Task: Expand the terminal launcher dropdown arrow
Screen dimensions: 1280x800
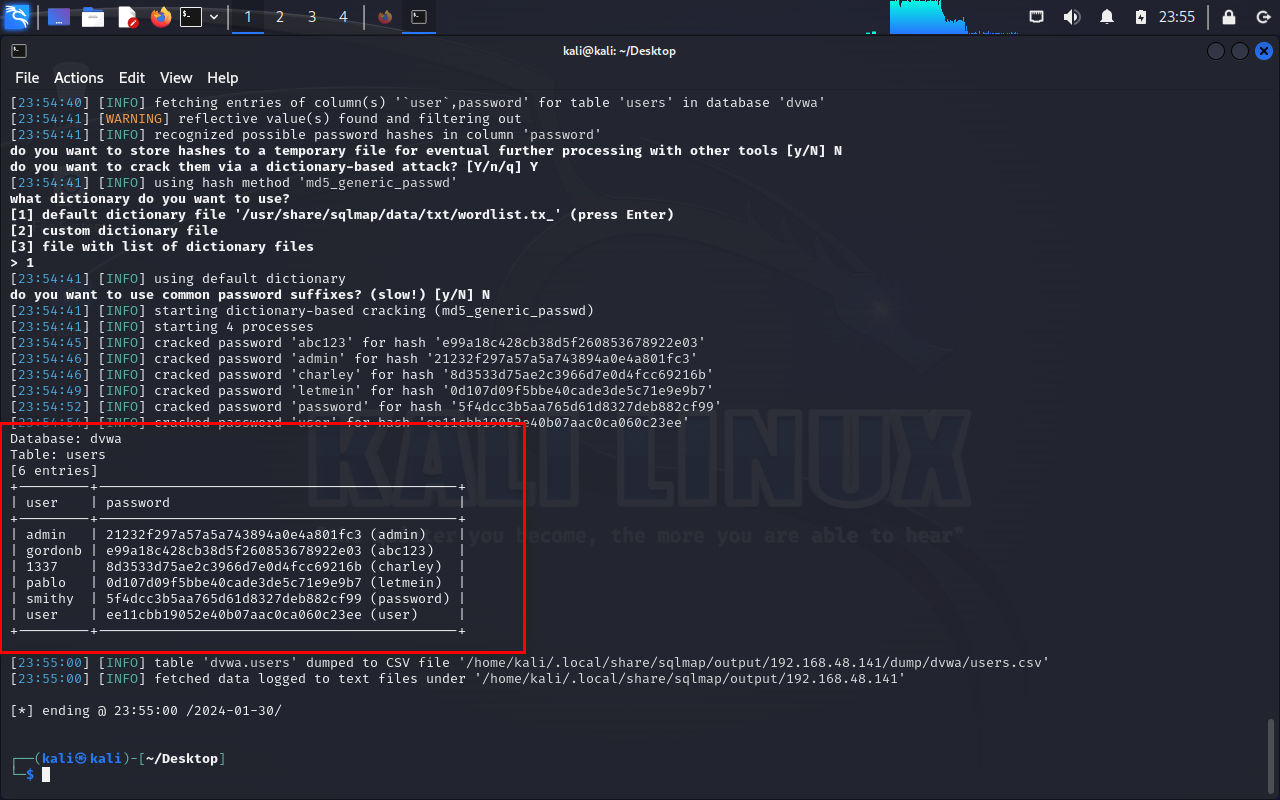Action: (x=214, y=17)
